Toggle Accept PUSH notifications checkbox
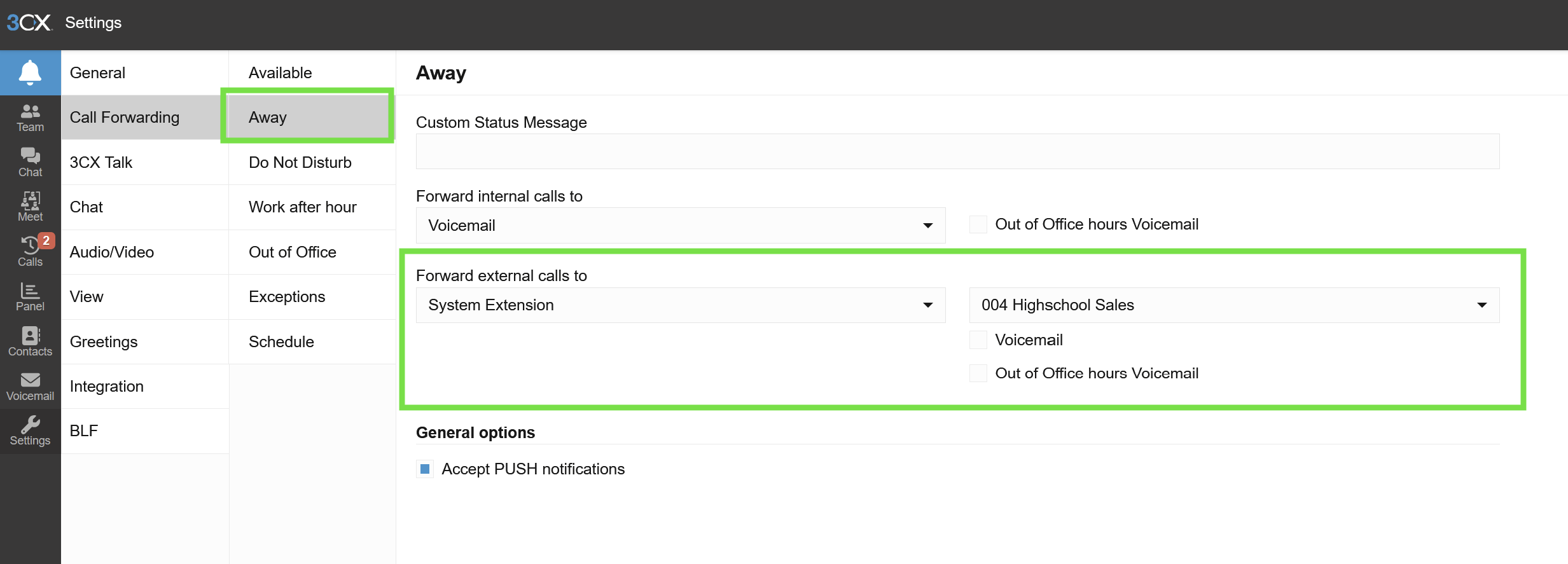The image size is (1568, 564). (425, 469)
